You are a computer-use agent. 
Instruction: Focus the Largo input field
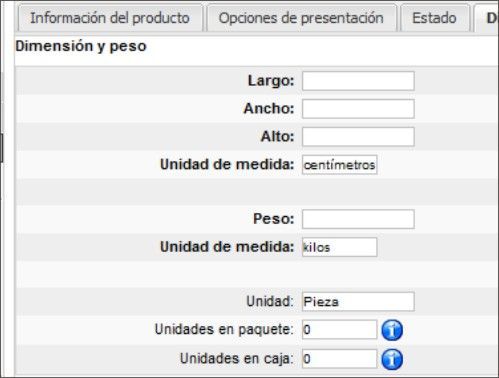358,81
